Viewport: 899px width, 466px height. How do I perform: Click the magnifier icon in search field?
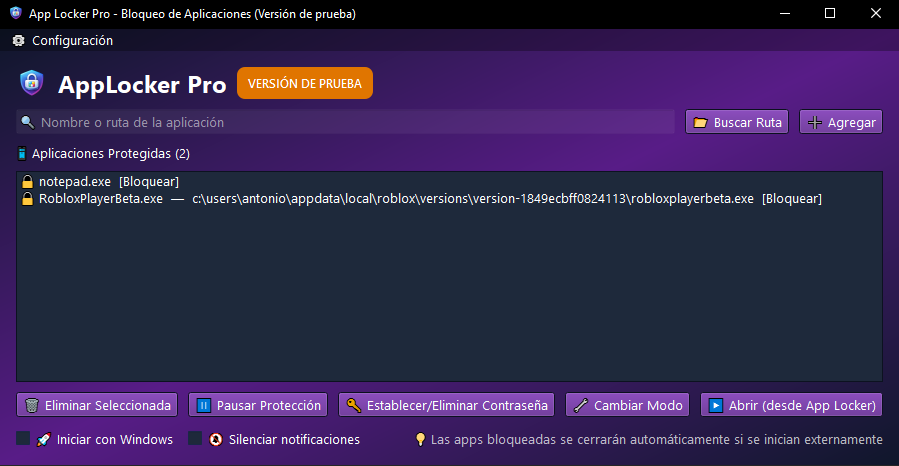click(x=27, y=122)
